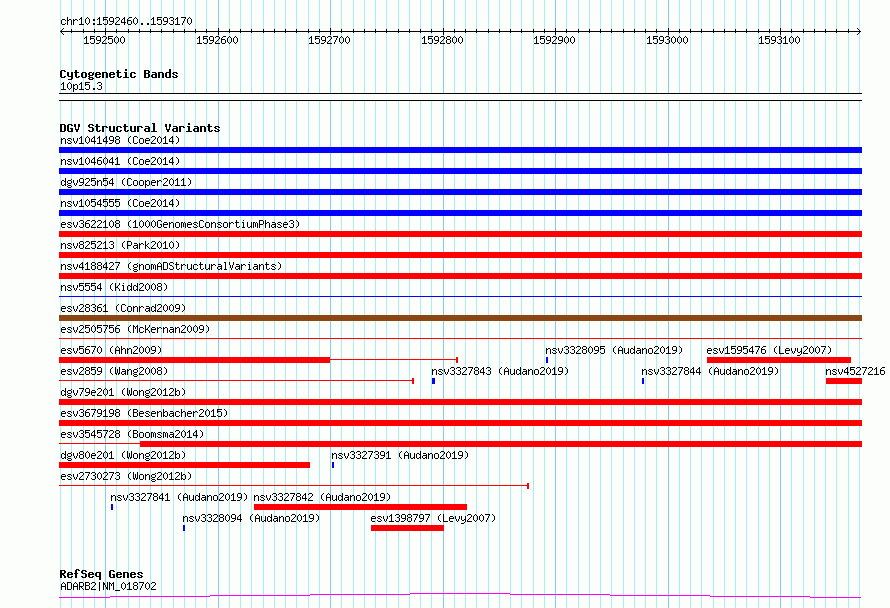Click nsv3327844 (Audano2019) label
Screen dimensions: 890x608
[x=710, y=371]
